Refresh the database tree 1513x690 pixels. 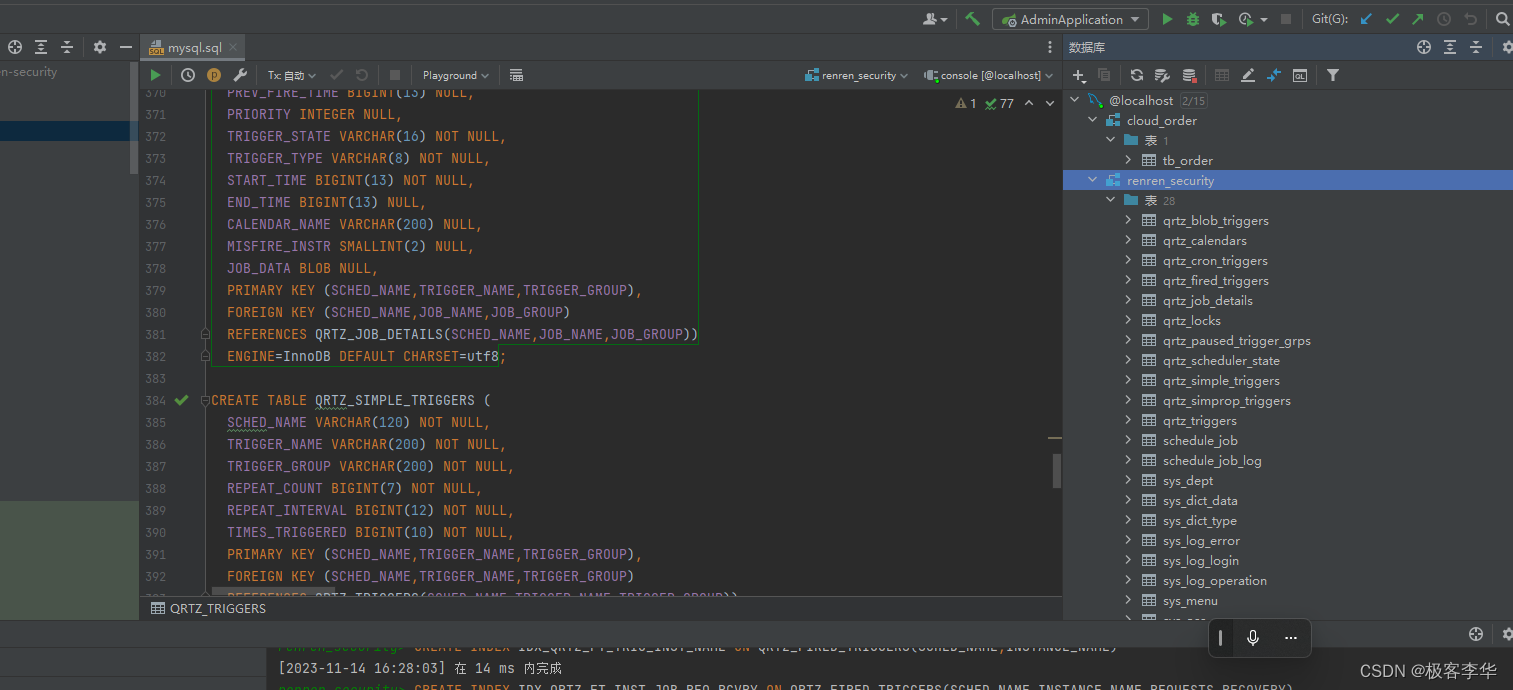tap(1137, 75)
